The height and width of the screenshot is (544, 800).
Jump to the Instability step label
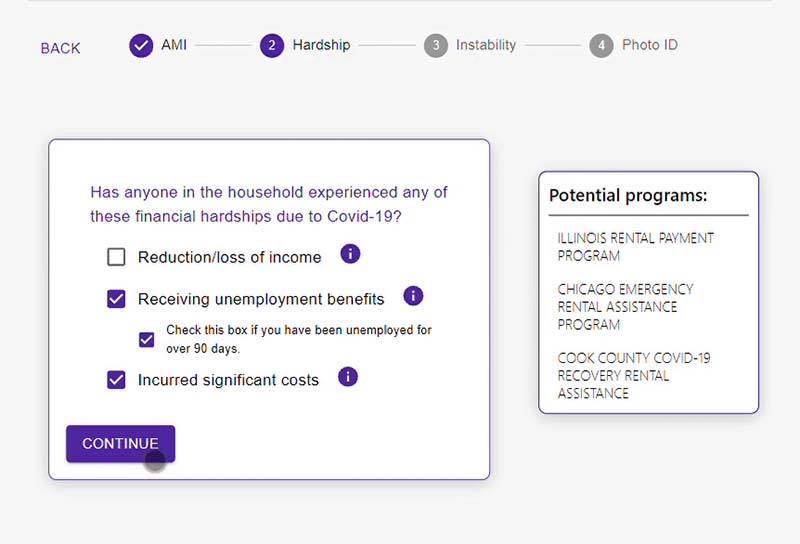click(x=486, y=45)
